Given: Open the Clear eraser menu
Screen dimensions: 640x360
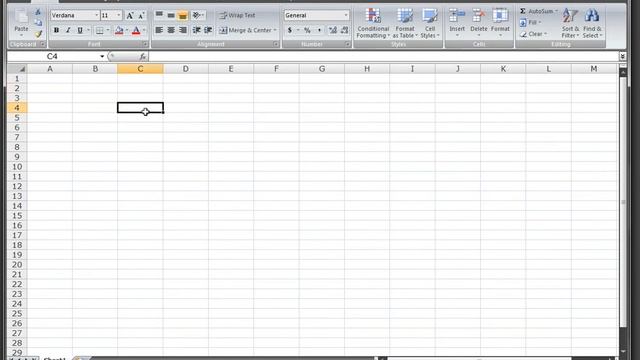Looking at the screenshot, I should pos(533,34).
